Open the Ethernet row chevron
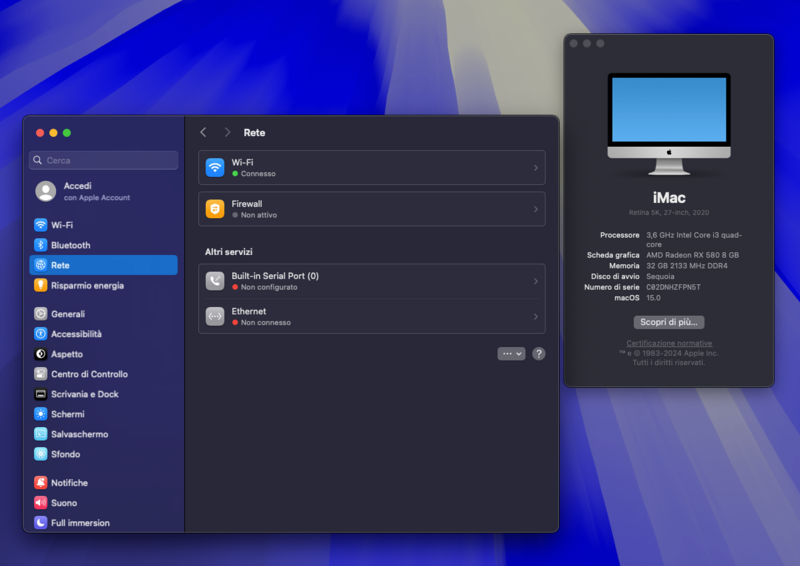The height and width of the screenshot is (566, 800). point(535,316)
